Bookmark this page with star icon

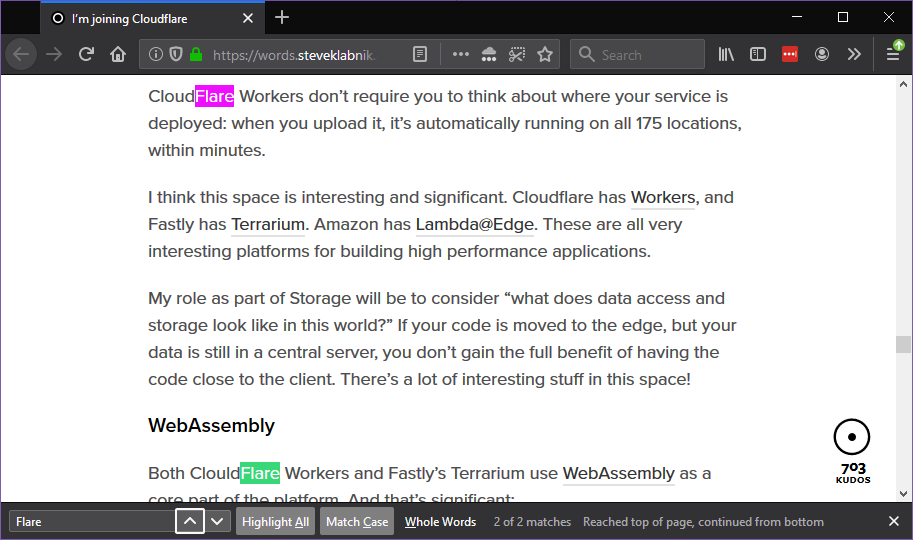[x=545, y=55]
